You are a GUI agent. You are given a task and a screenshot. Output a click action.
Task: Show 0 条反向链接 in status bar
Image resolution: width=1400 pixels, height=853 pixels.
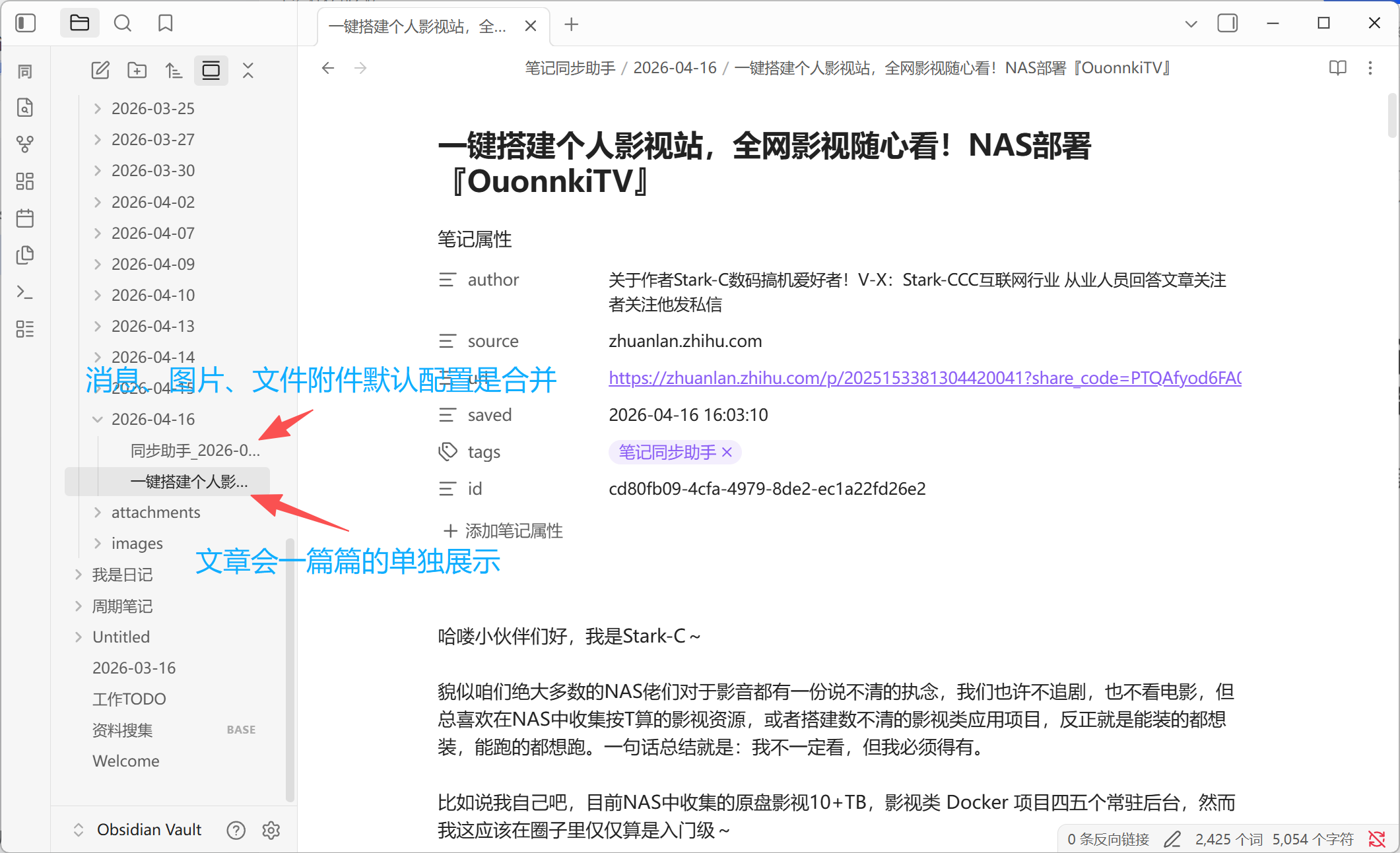(x=1108, y=839)
